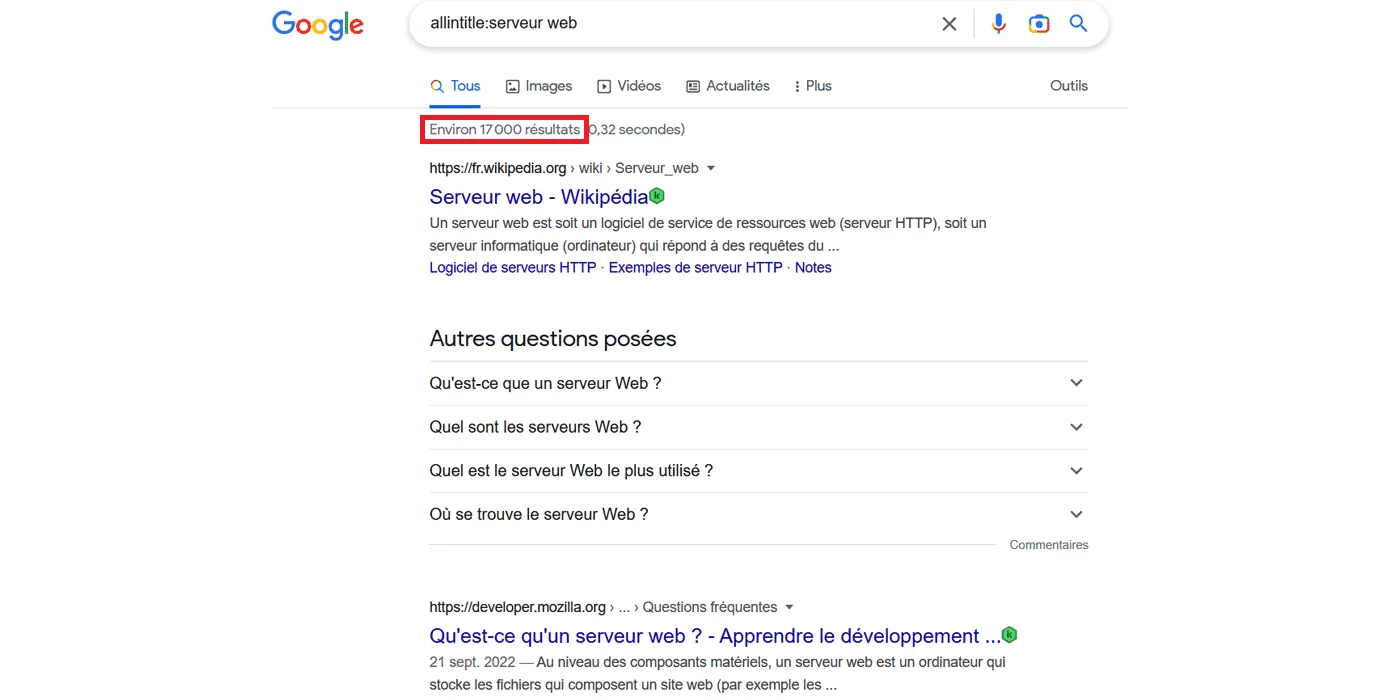
Task: Select the Vidéos search filter icon
Action: (604, 86)
